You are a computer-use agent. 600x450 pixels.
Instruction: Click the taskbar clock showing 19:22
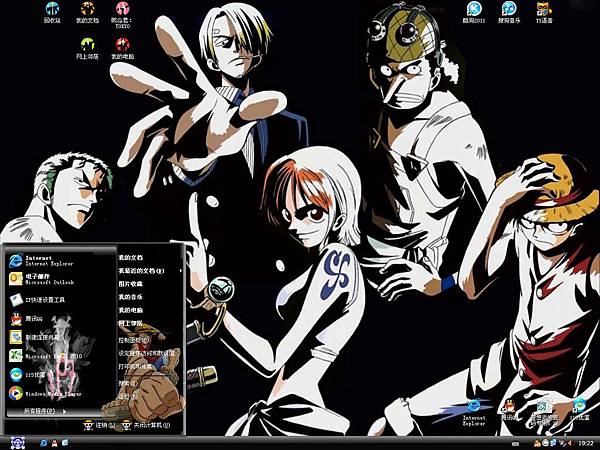click(x=585, y=443)
